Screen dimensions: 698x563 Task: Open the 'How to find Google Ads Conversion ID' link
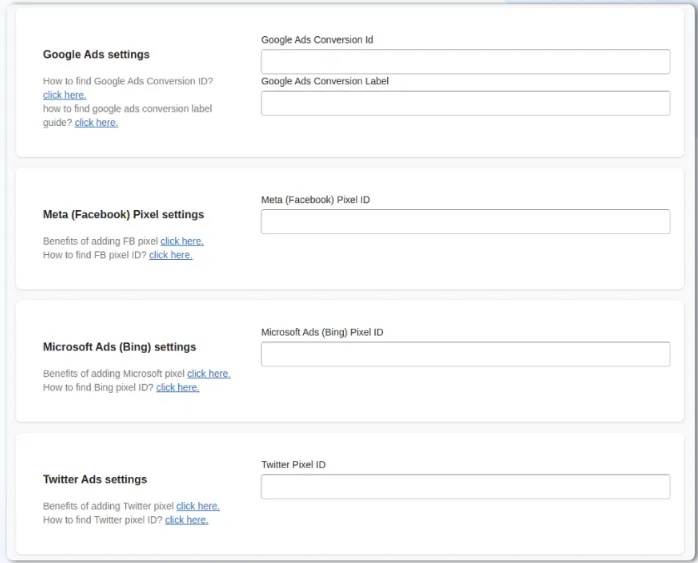click(65, 95)
